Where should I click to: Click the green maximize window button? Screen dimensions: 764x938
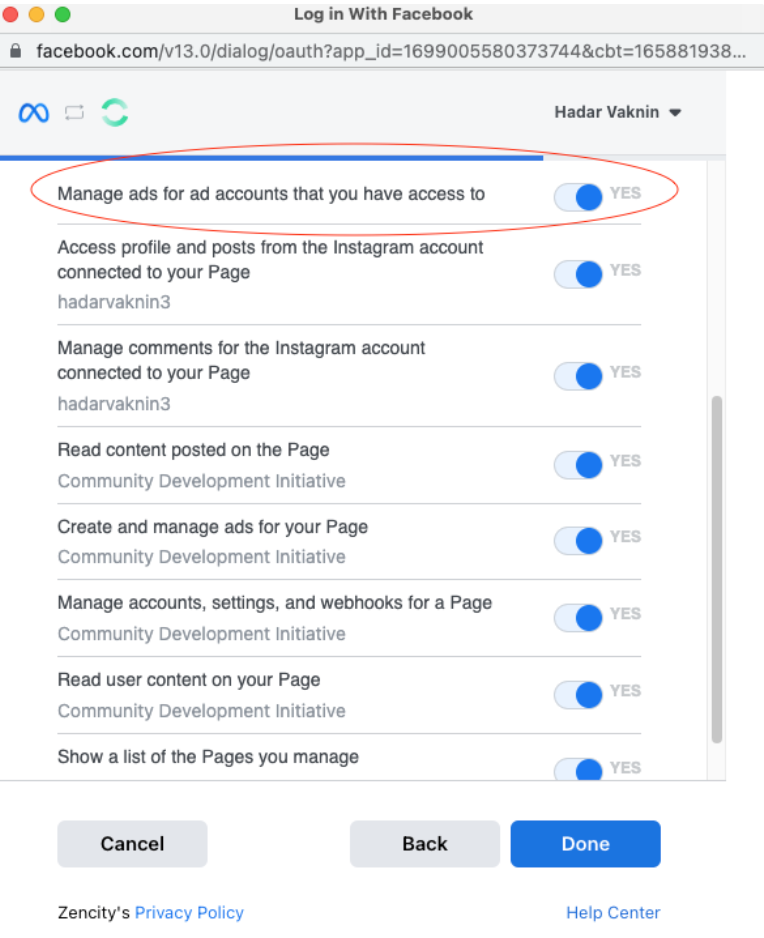coord(62,14)
